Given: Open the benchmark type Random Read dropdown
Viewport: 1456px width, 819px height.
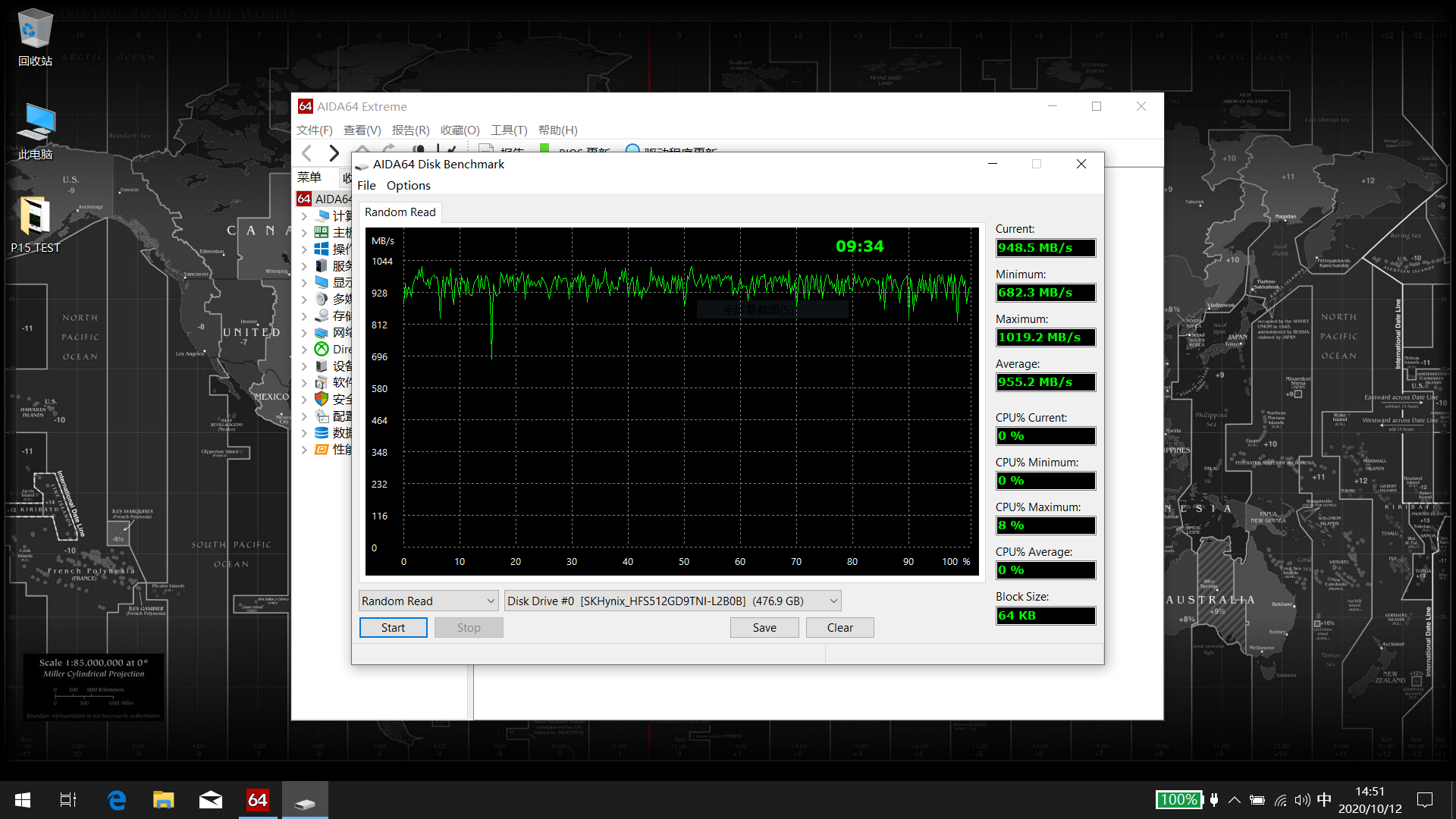Looking at the screenshot, I should point(428,601).
